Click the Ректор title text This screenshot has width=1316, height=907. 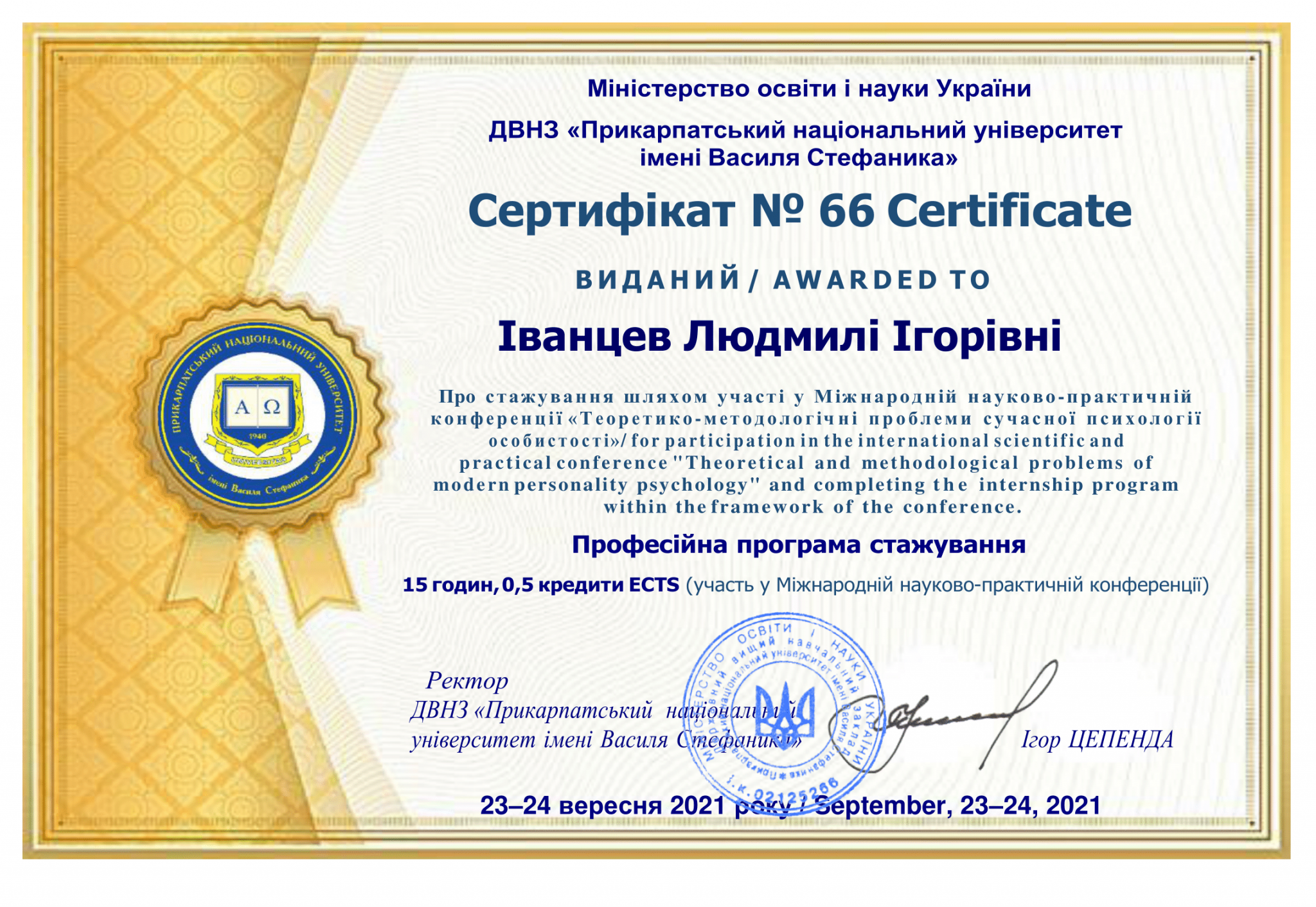[467, 680]
